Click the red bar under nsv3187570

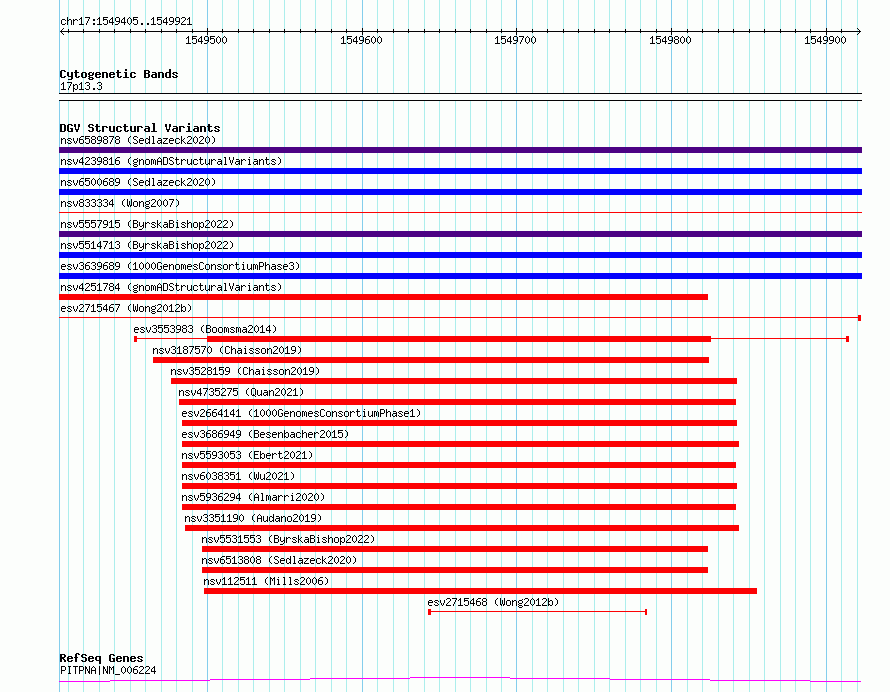pyautogui.click(x=431, y=360)
